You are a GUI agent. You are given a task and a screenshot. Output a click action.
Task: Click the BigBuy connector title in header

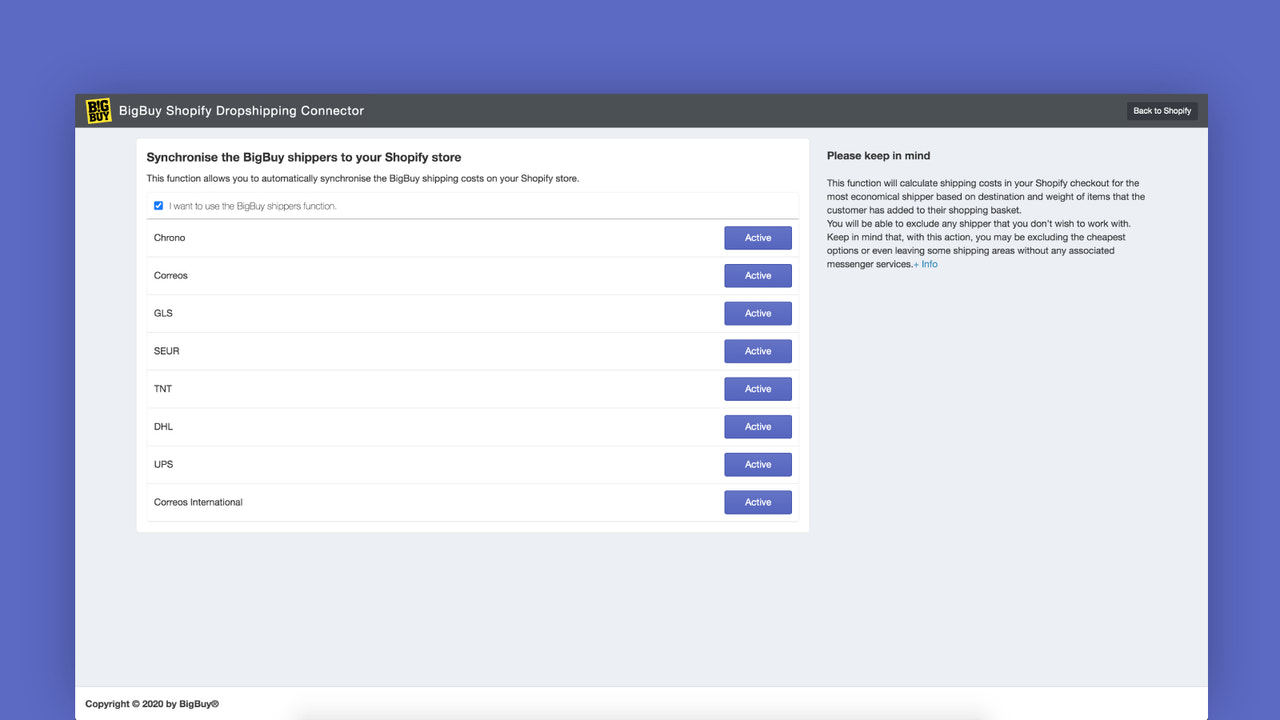coord(240,110)
